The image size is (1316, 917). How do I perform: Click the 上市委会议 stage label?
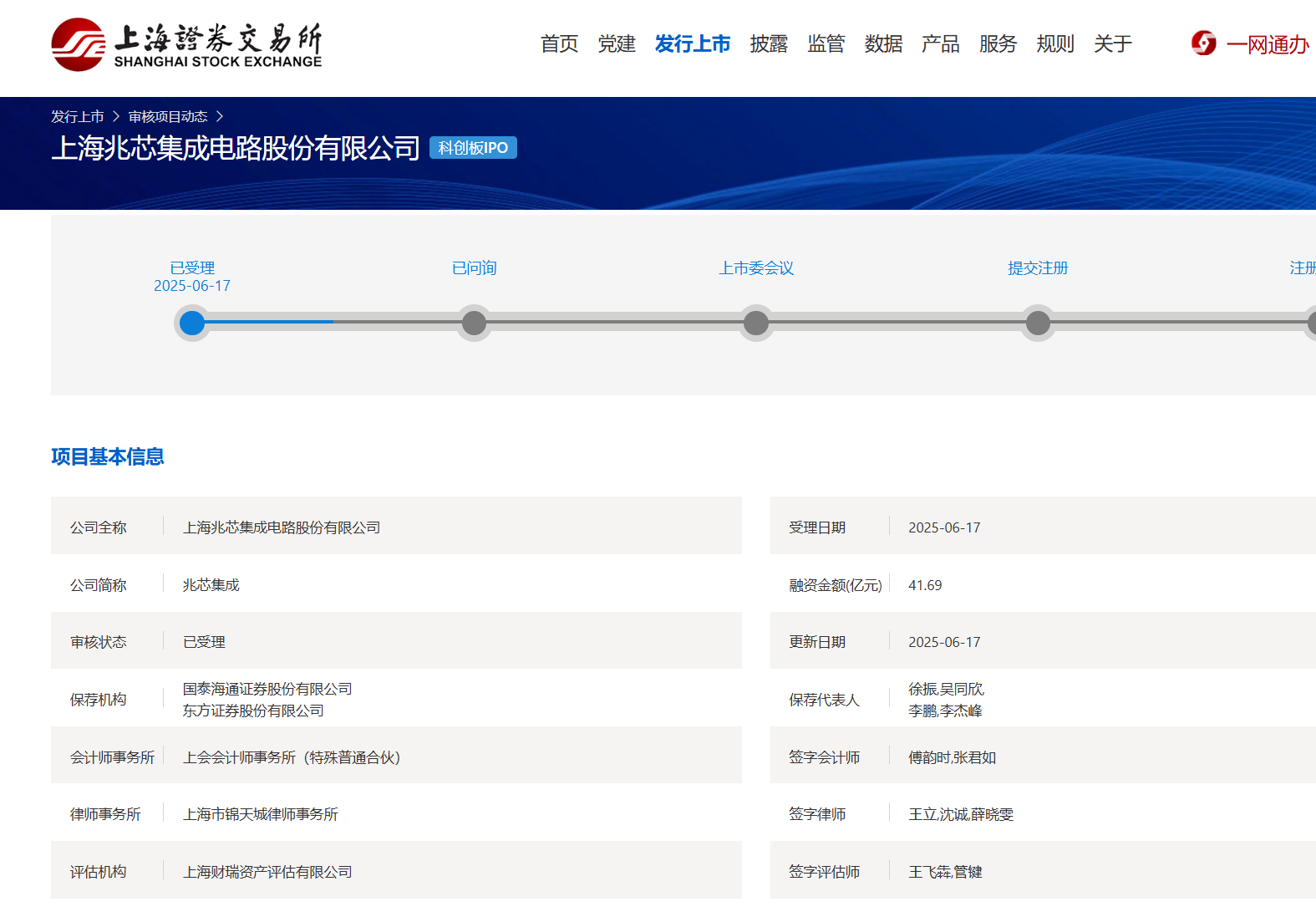pos(756,268)
